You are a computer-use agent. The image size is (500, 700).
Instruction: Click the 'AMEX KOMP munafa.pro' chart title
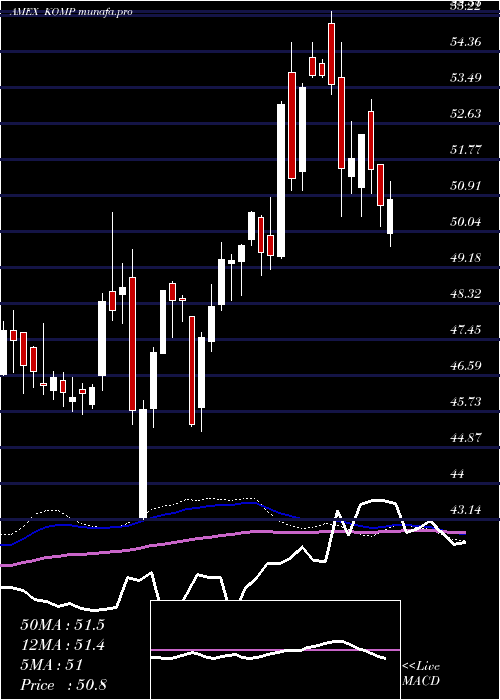pyautogui.click(x=71, y=12)
